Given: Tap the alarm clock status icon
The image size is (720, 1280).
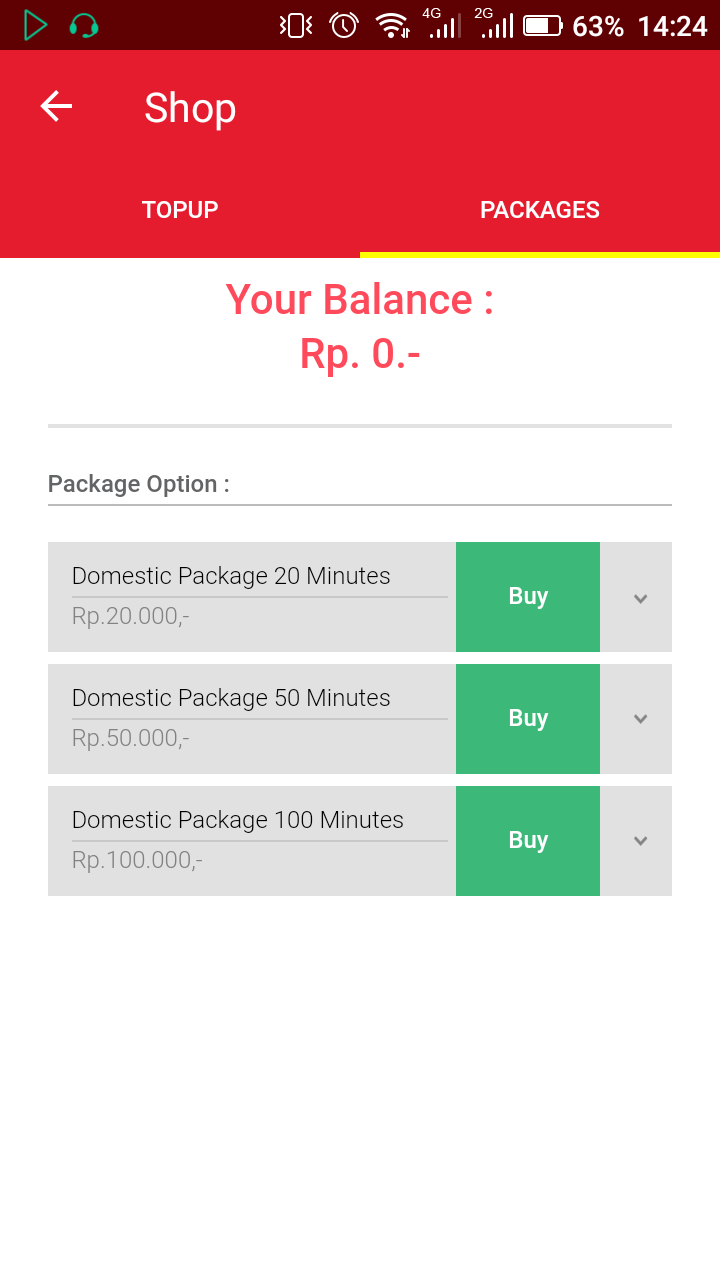Looking at the screenshot, I should pos(344,25).
